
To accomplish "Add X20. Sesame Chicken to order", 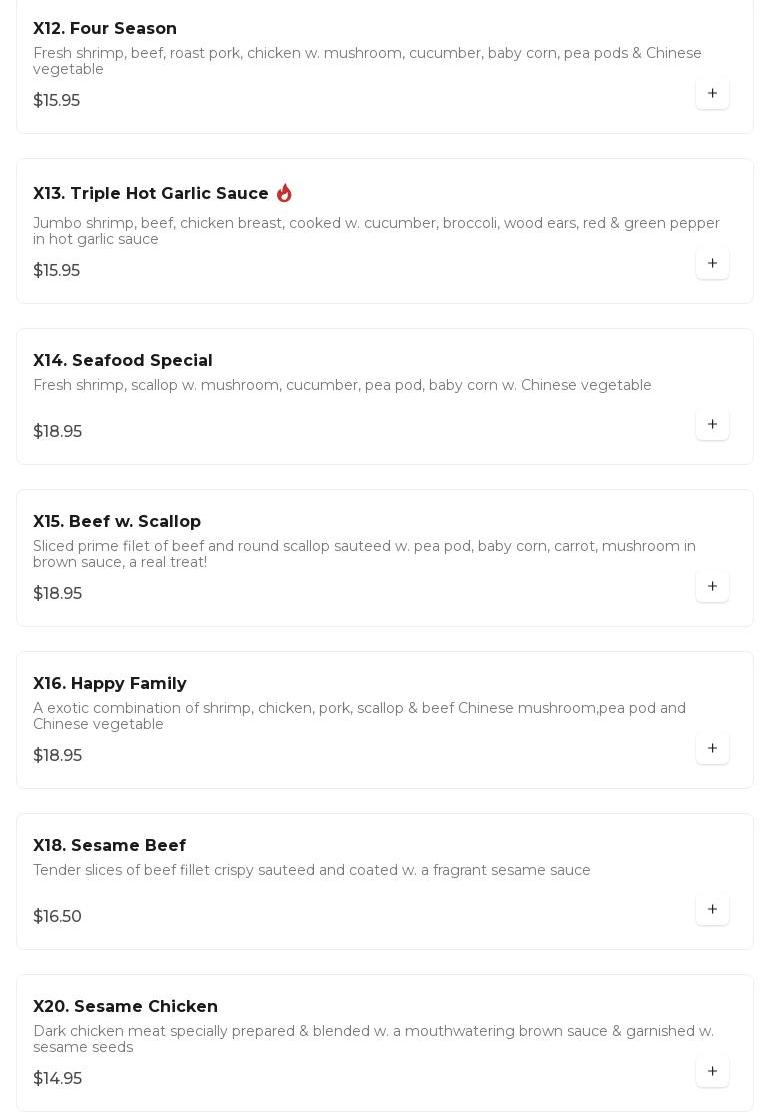I will pyautogui.click(x=712, y=1071).
